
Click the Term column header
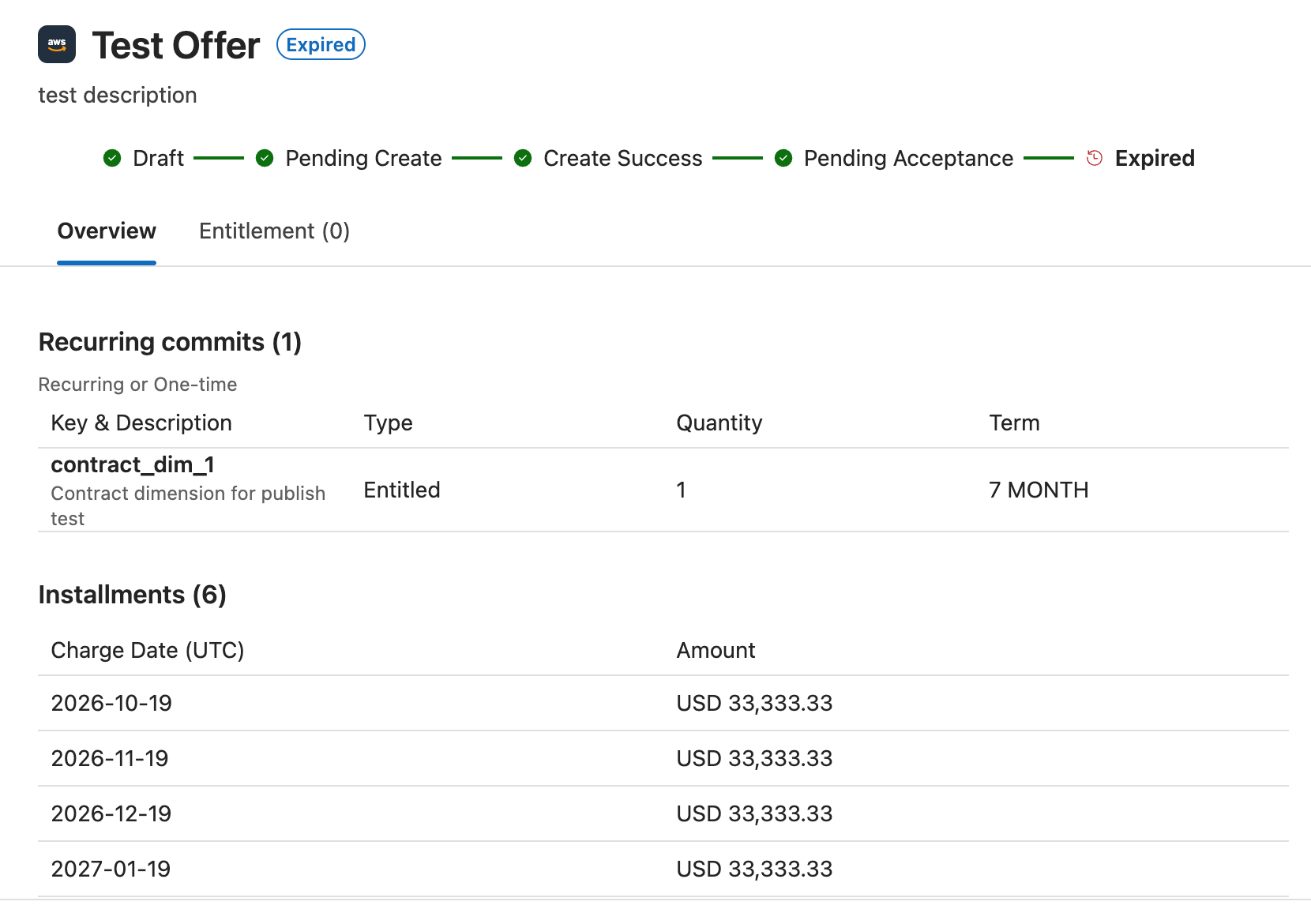1014,423
